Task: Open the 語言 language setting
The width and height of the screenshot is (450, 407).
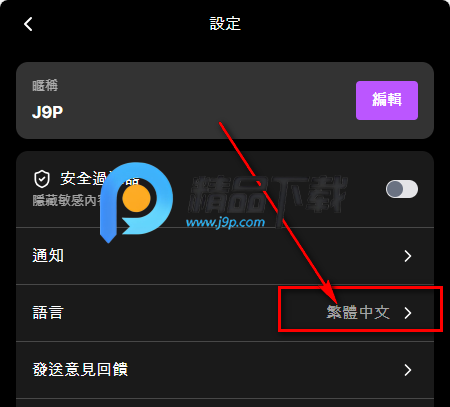Action: point(225,313)
